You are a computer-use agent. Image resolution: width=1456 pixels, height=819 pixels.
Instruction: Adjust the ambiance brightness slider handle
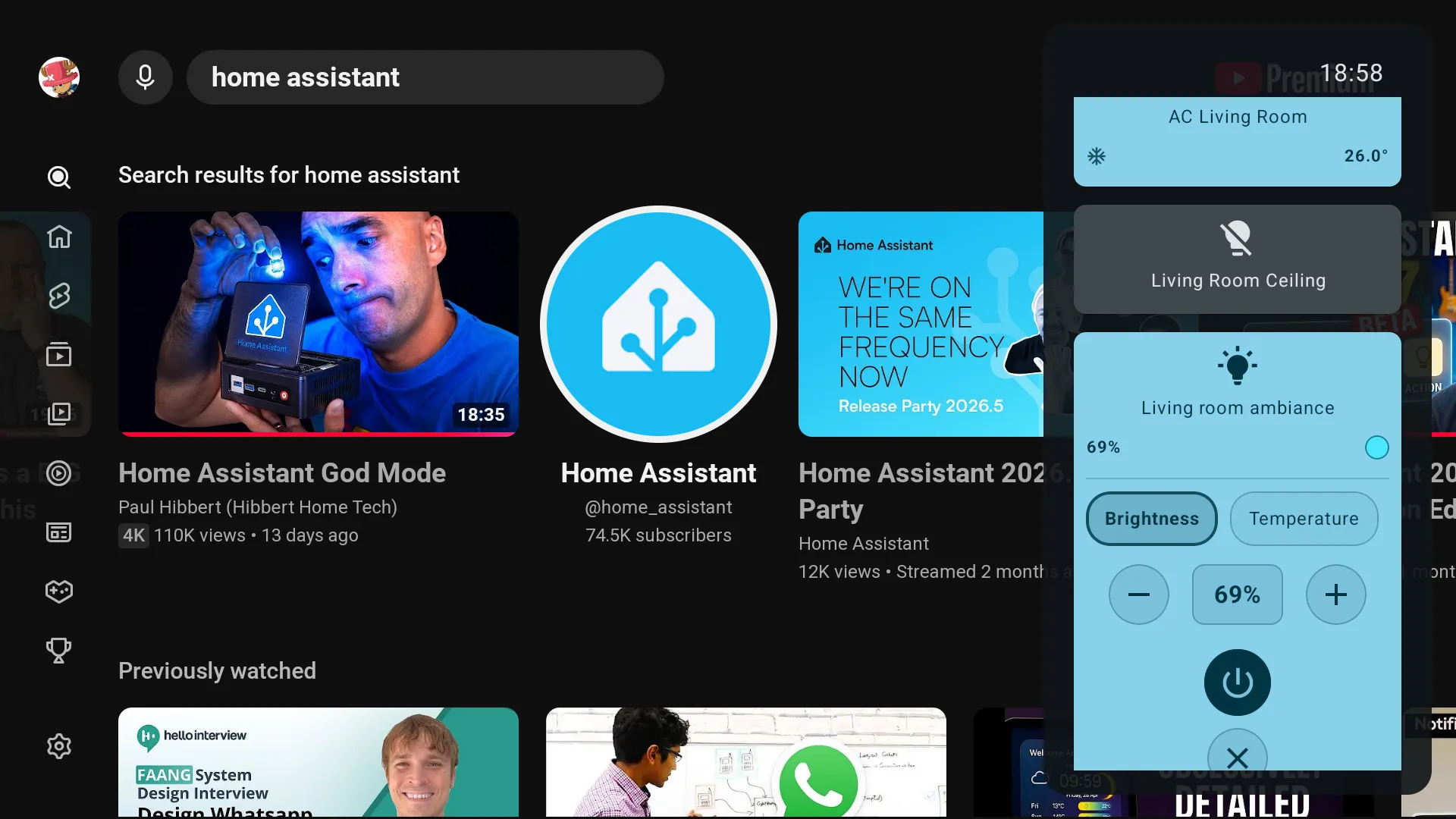[1377, 447]
